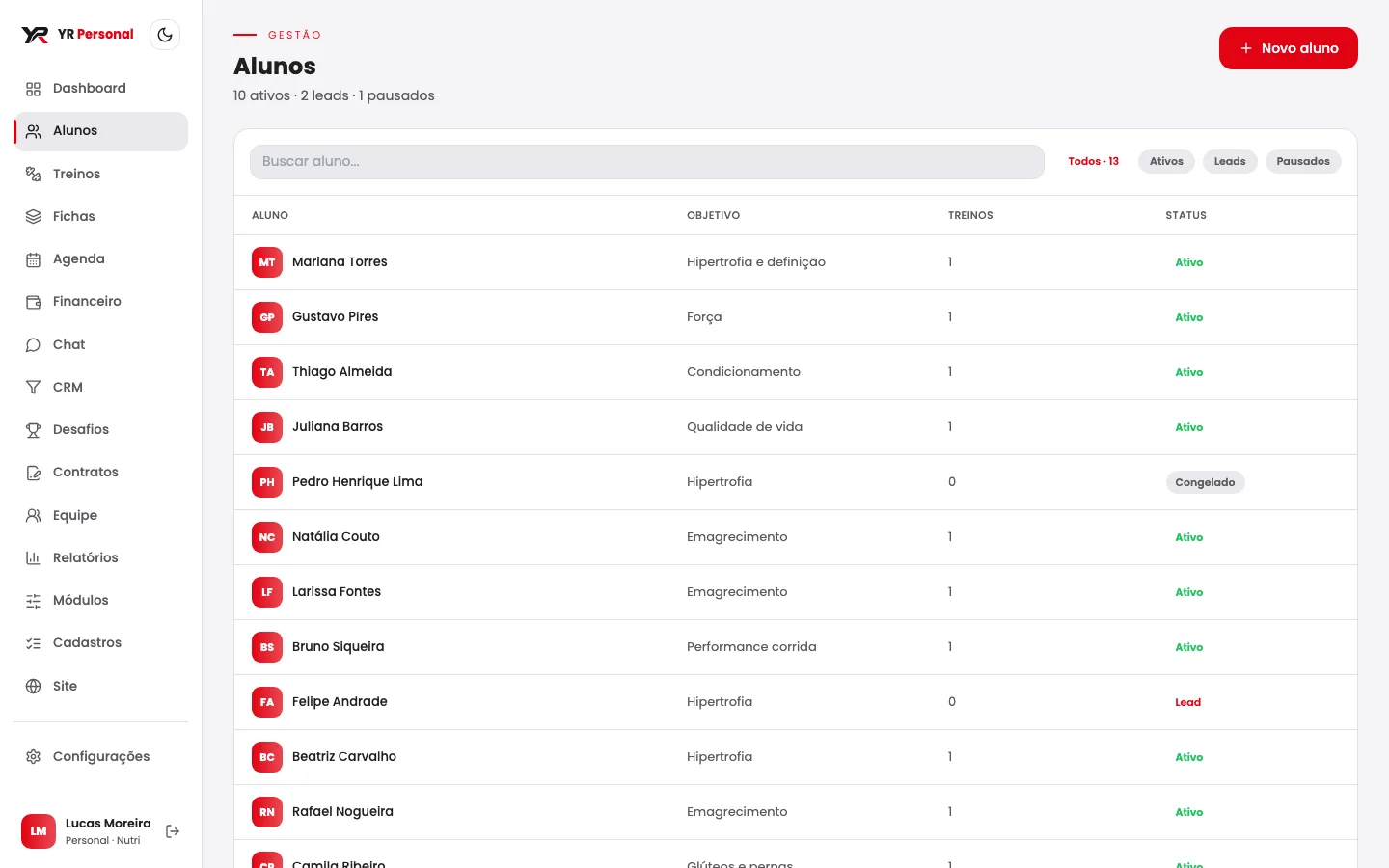
Task: Click the Performance corrida objective cell
Action: pyautogui.click(x=751, y=647)
